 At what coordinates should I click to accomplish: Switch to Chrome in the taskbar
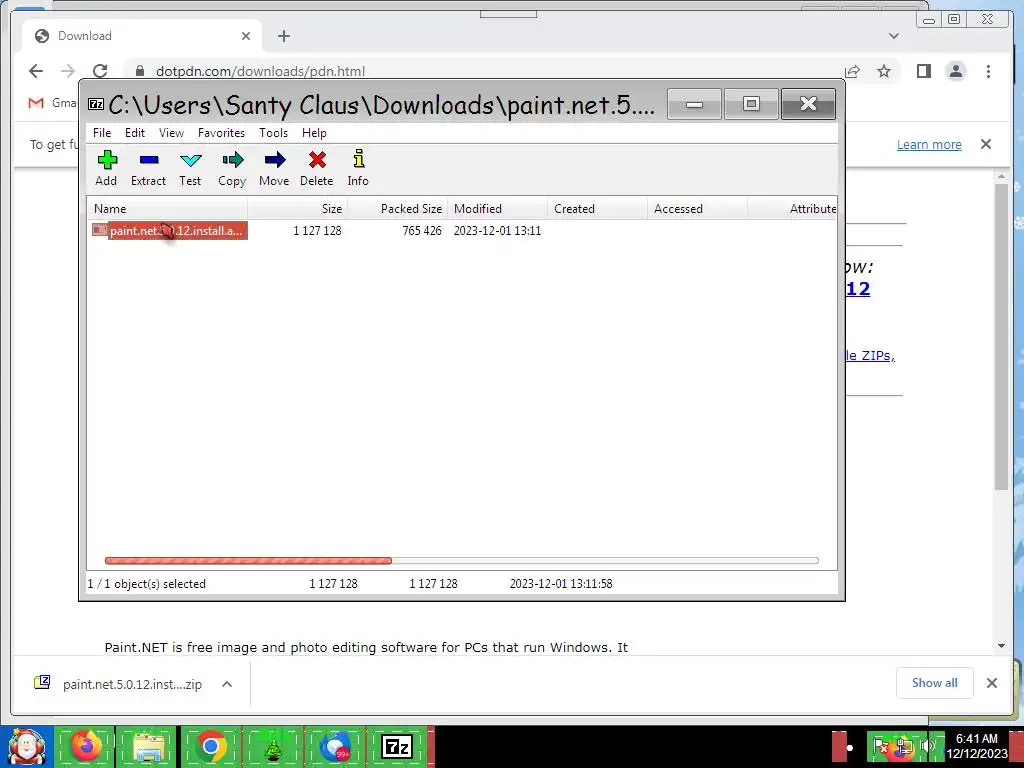(210, 746)
